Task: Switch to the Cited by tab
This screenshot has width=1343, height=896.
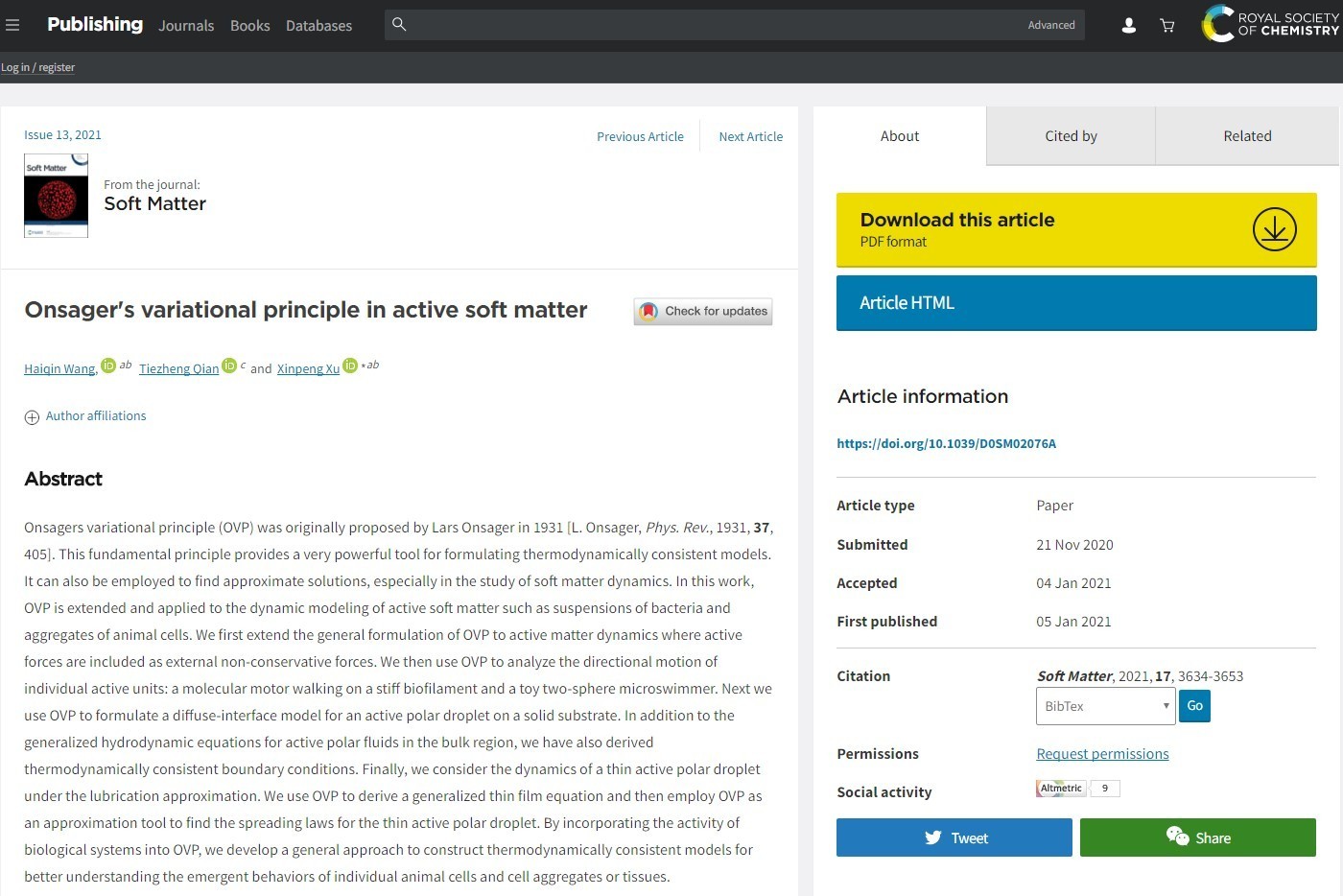Action: click(1071, 136)
